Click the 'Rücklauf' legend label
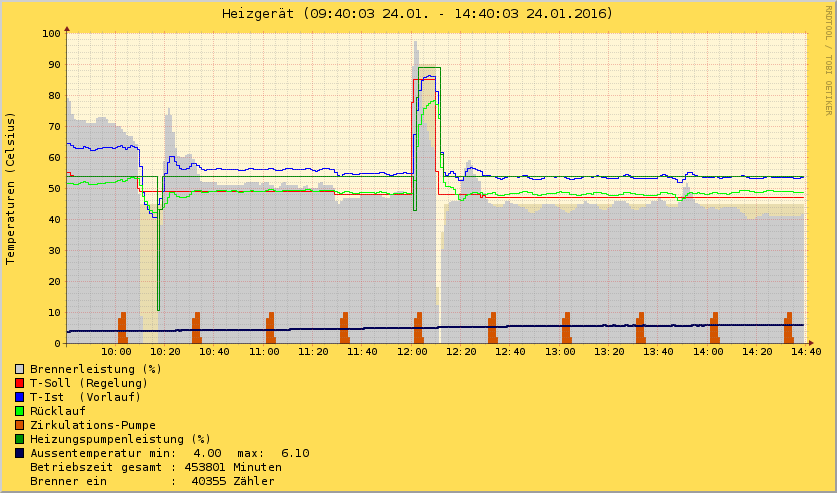 (x=58, y=411)
